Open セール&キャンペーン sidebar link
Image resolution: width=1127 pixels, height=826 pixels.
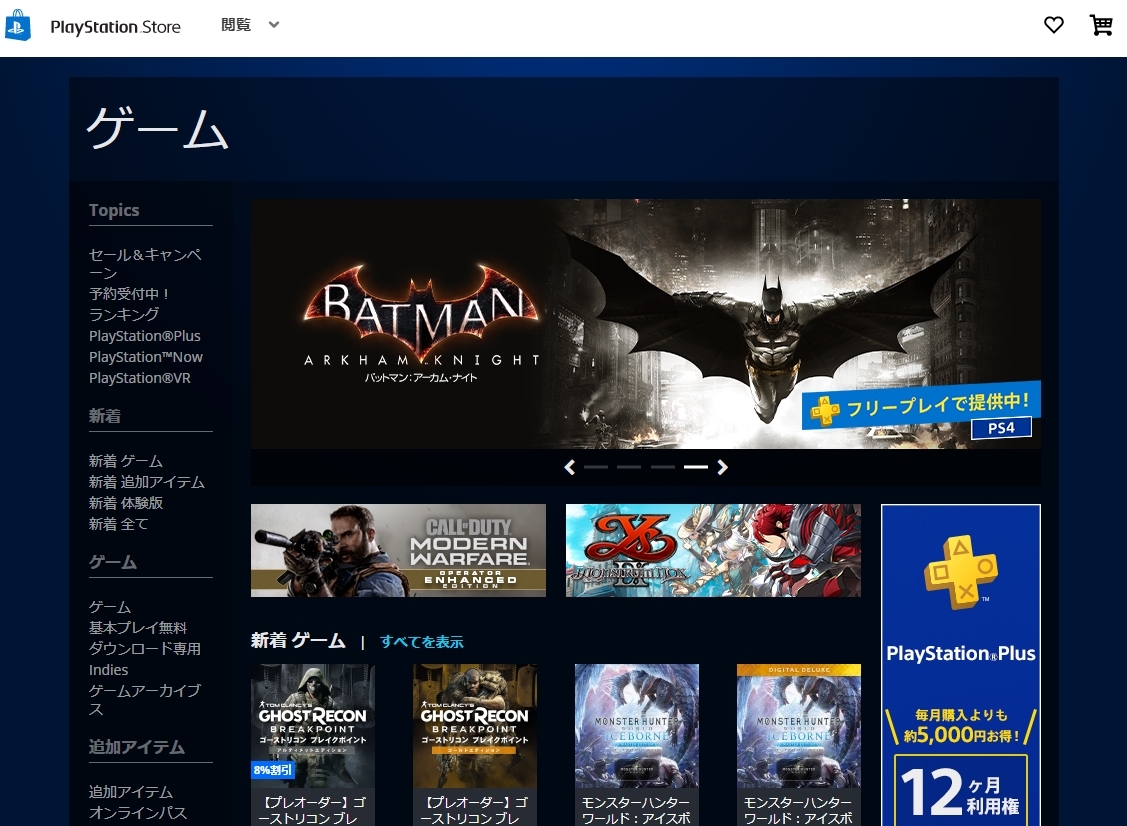pyautogui.click(x=145, y=264)
